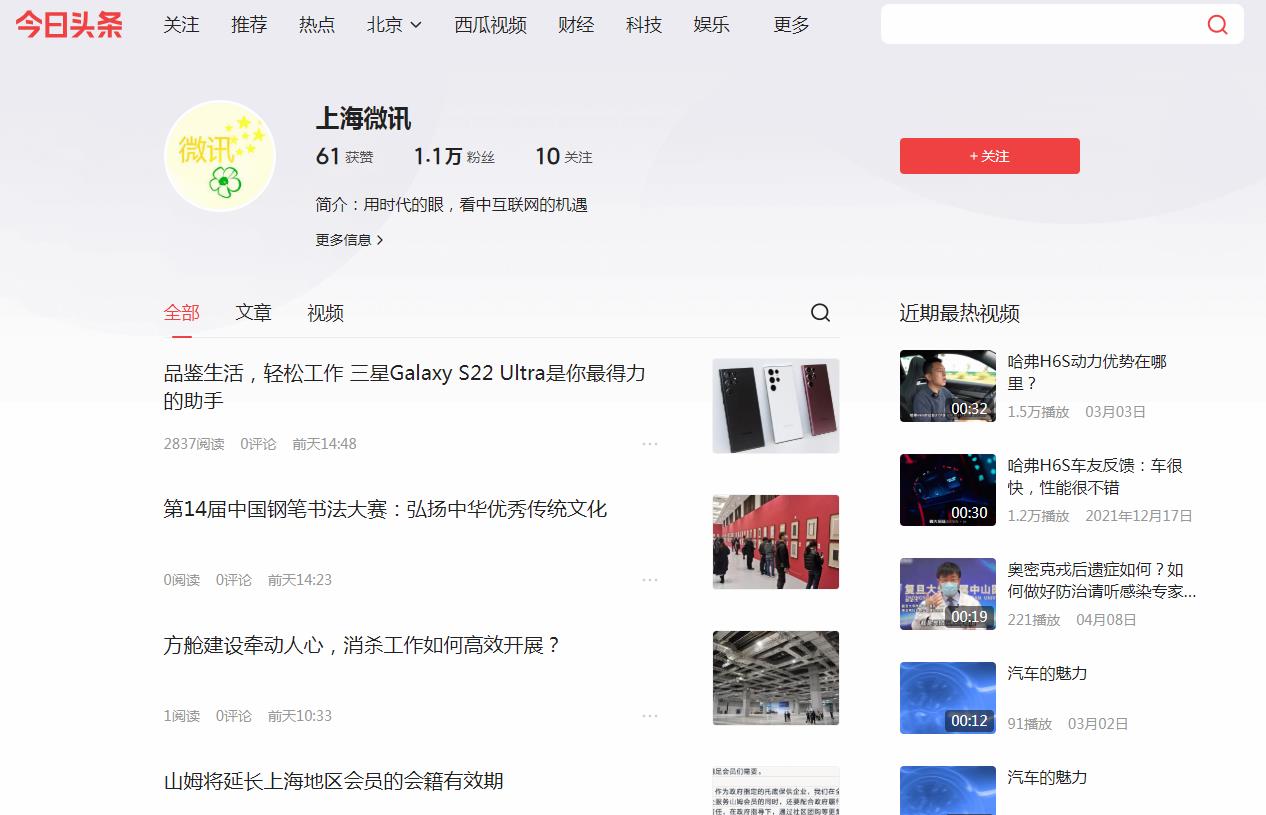
Task: Click the 0评论 under Galaxy S22 article
Action: click(x=258, y=444)
